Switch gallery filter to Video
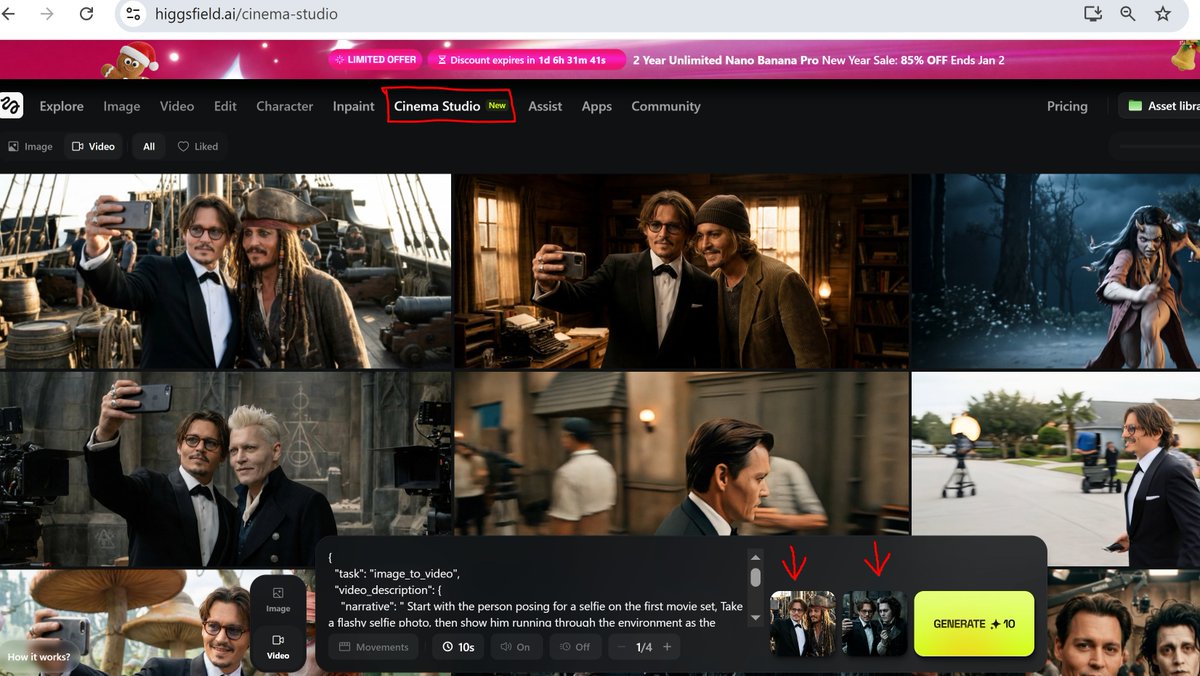This screenshot has width=1200, height=676. tap(92, 146)
